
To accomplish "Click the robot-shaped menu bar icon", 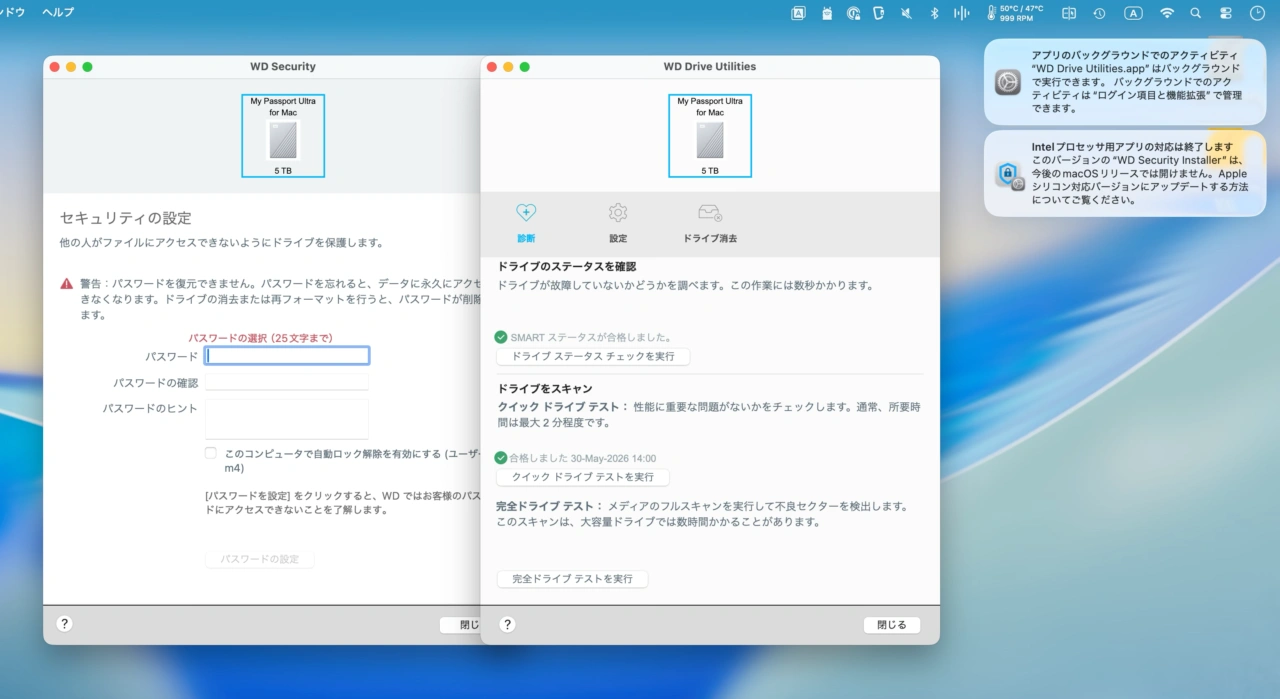I will click(x=827, y=13).
